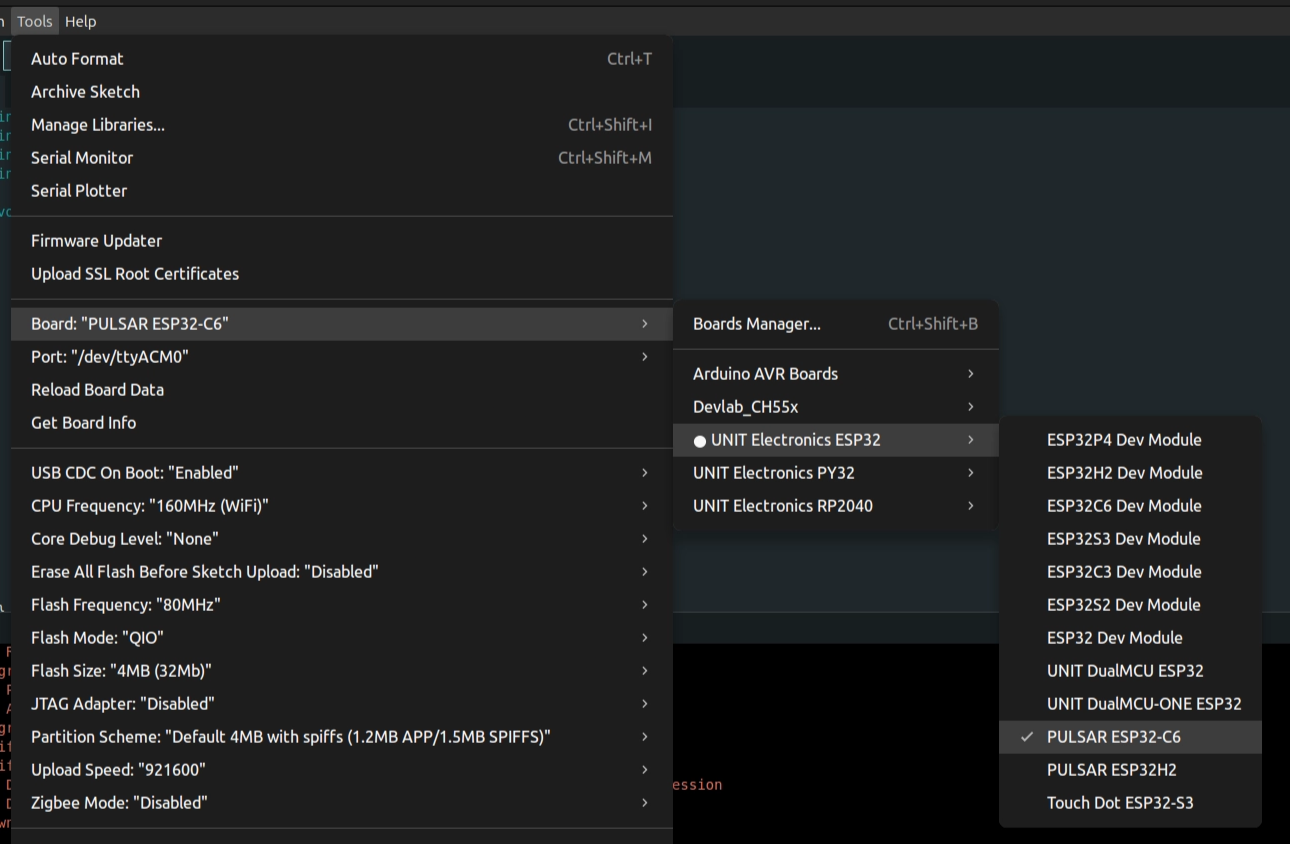Image resolution: width=1290 pixels, height=844 pixels.
Task: Open Manage Libraries...
Action: coord(342,125)
